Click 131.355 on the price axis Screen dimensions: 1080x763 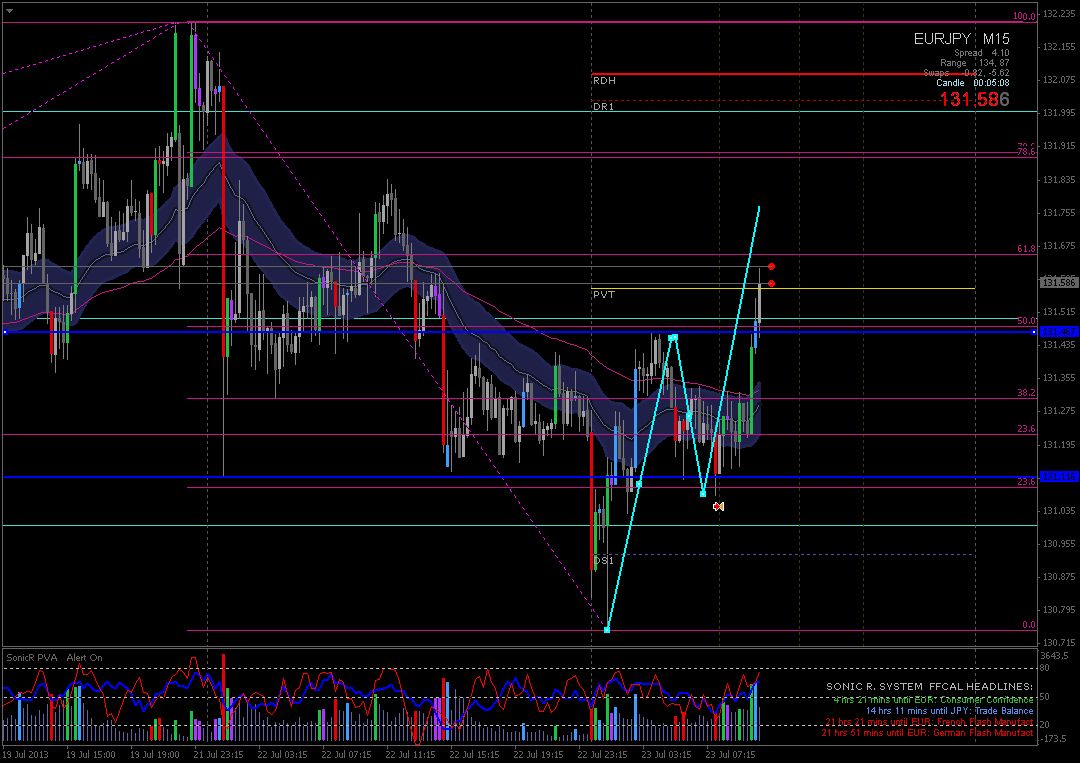pos(1059,378)
